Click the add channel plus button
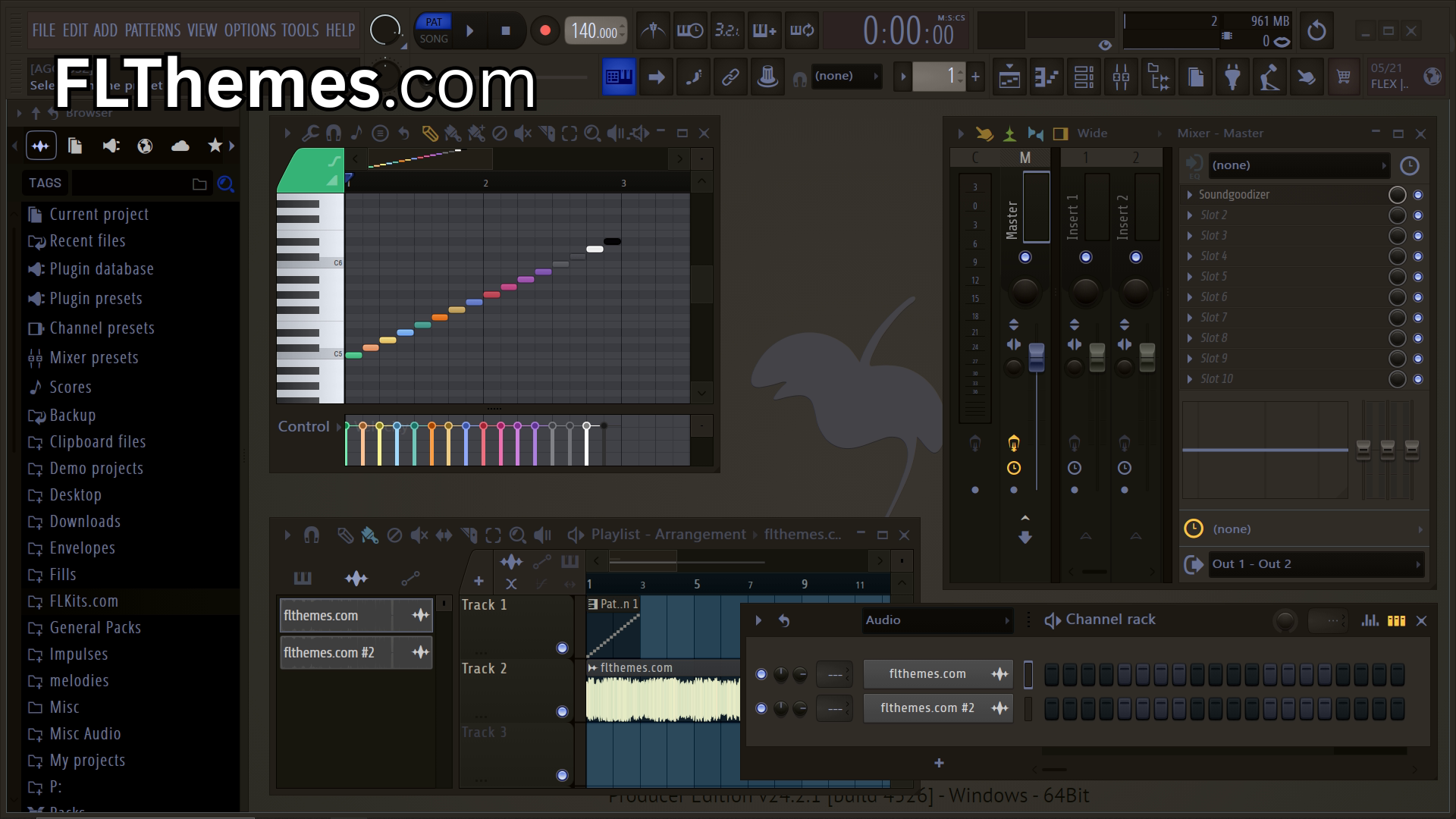Screen dimensions: 1456x819 point(939,763)
